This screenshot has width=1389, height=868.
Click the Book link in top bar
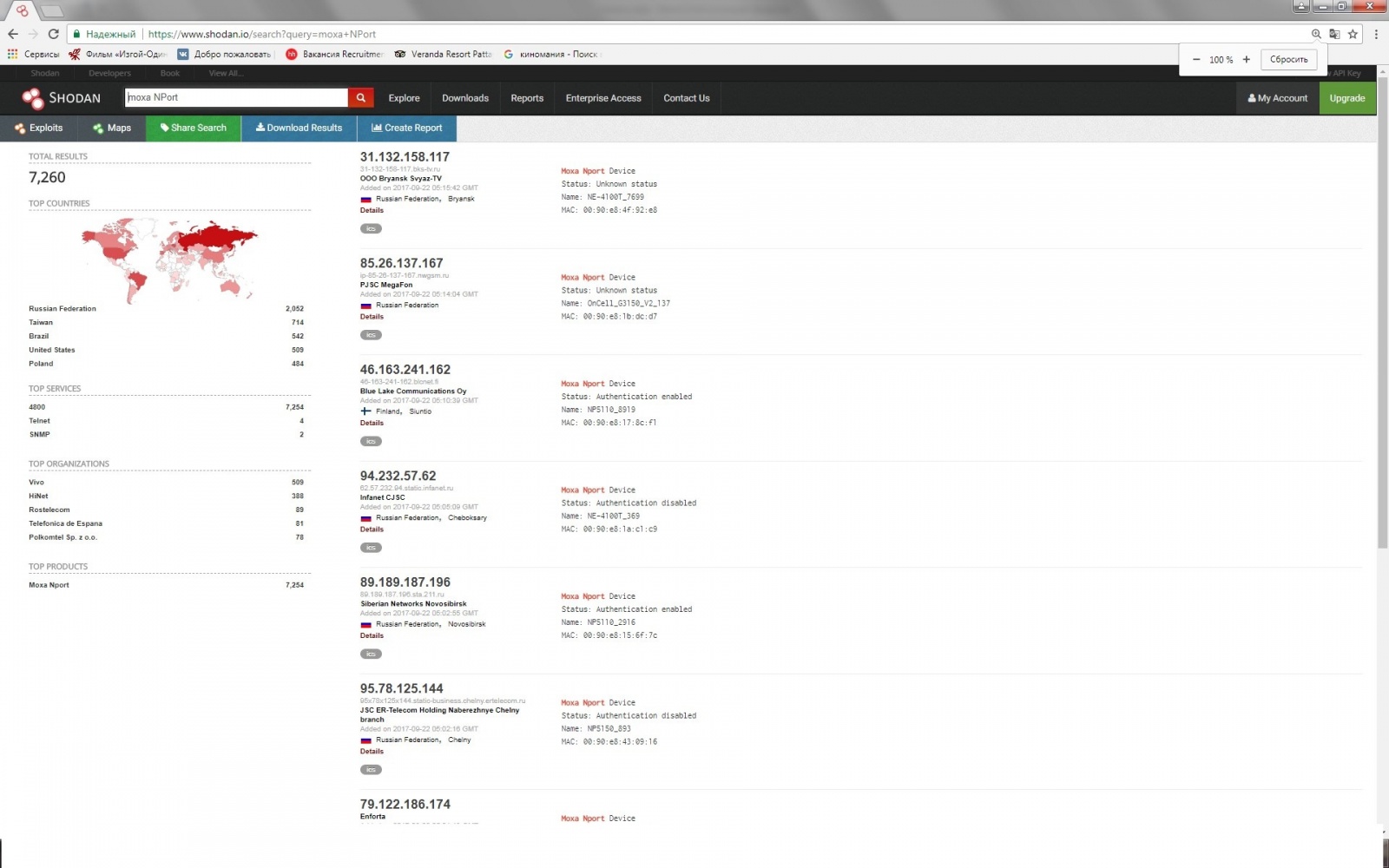click(x=170, y=73)
